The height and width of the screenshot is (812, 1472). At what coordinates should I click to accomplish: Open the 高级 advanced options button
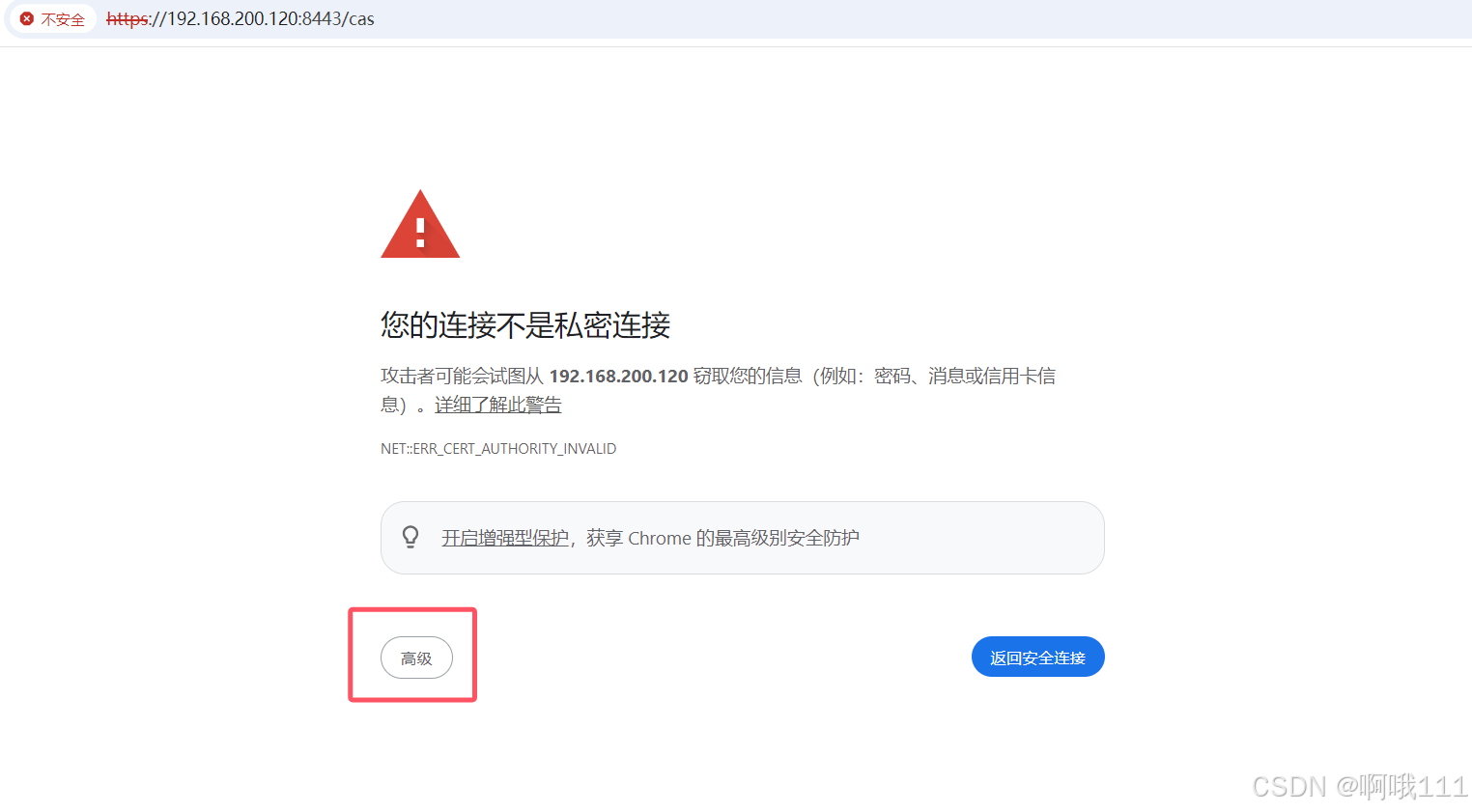[416, 658]
